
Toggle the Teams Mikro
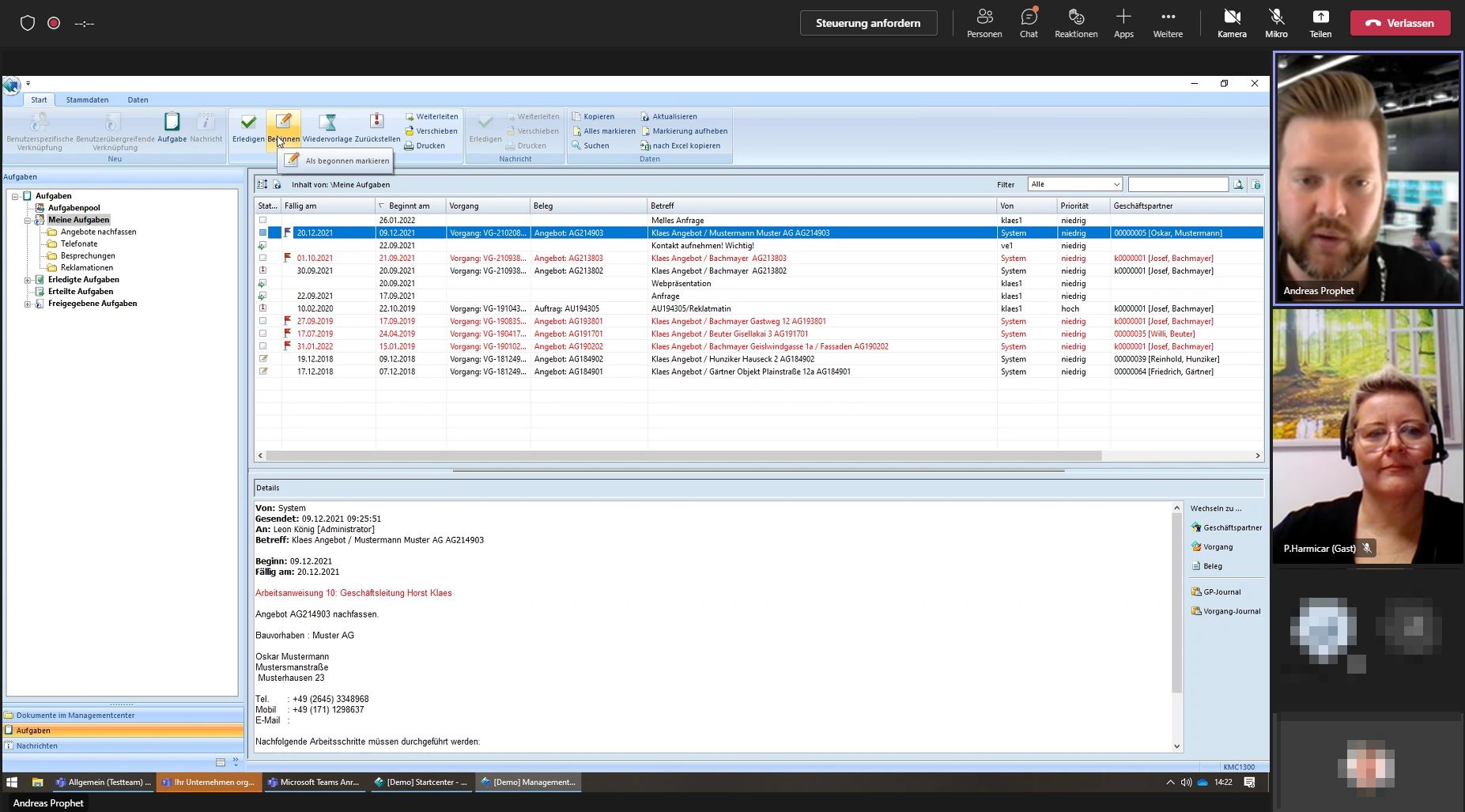coord(1276,23)
